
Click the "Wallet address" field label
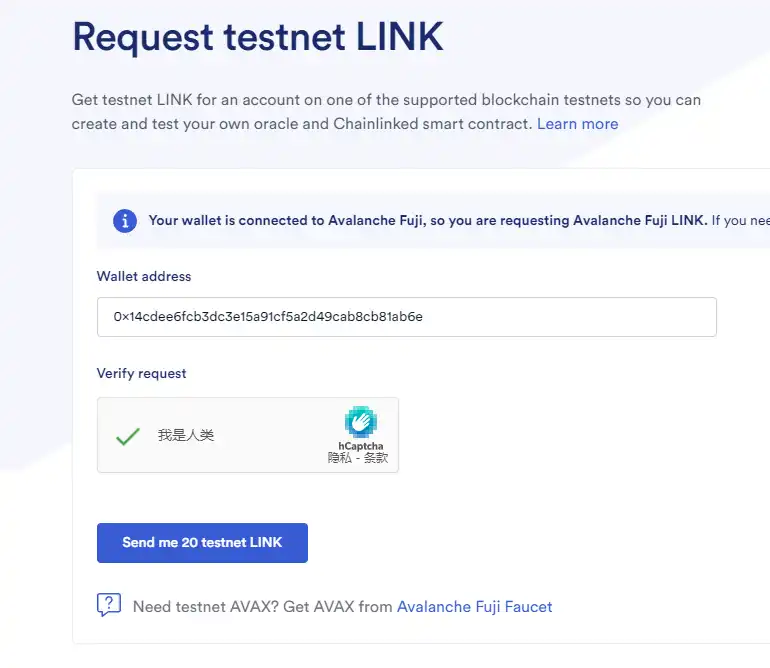143,276
